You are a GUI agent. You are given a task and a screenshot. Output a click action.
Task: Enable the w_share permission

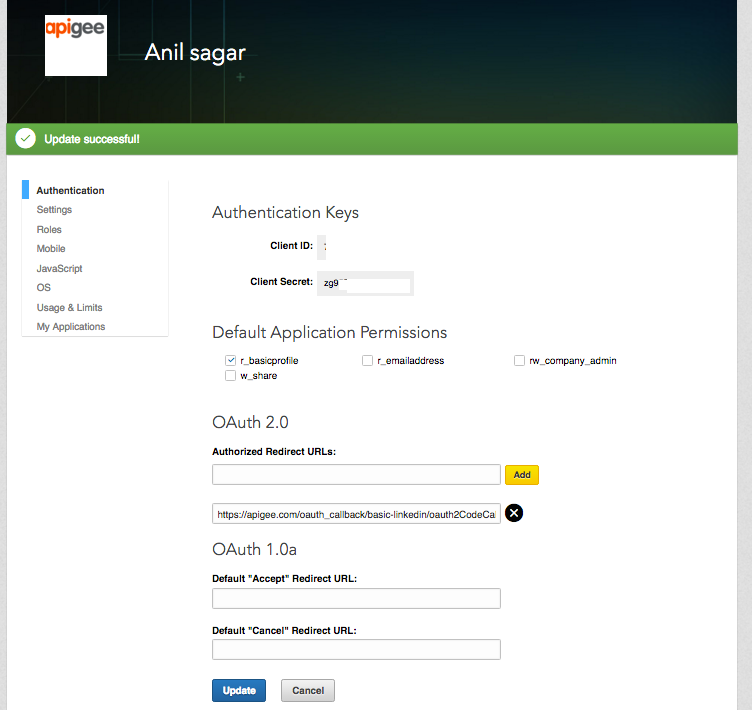coord(231,376)
